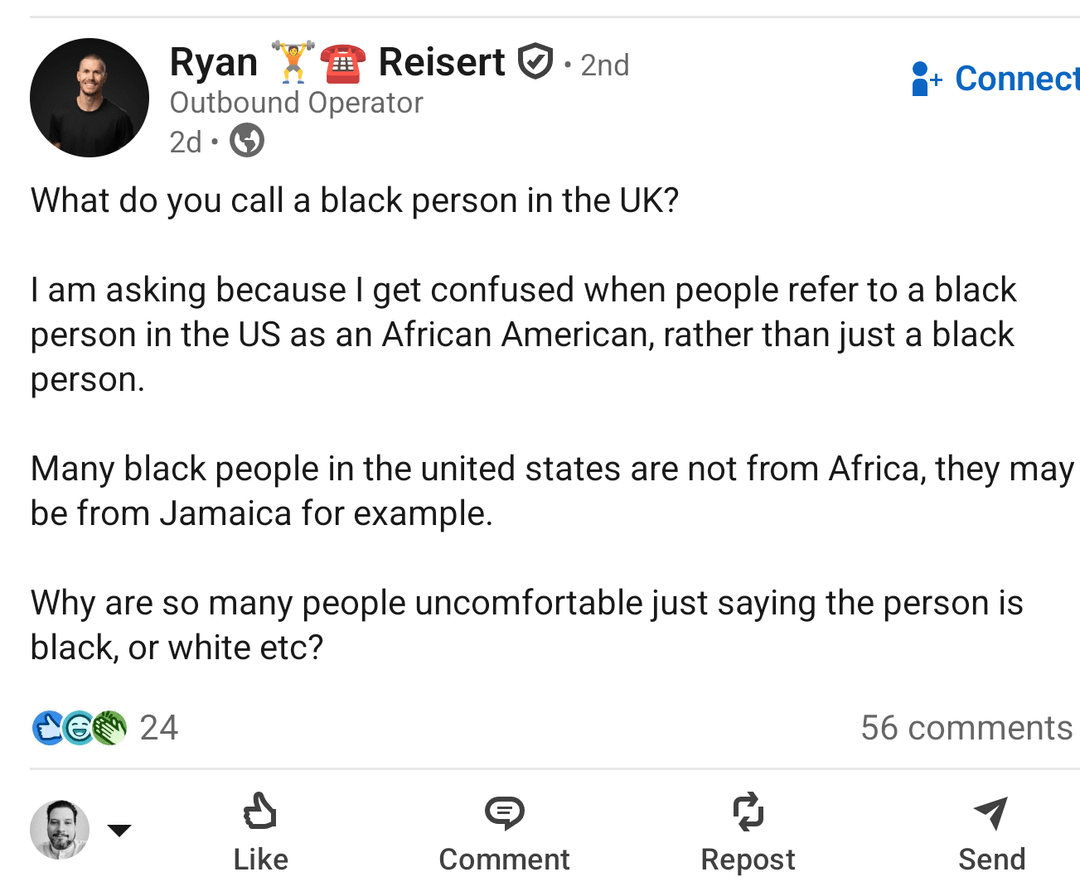The height and width of the screenshot is (896, 1080).
Task: Click the green clapping hands reaction
Action: tap(109, 728)
